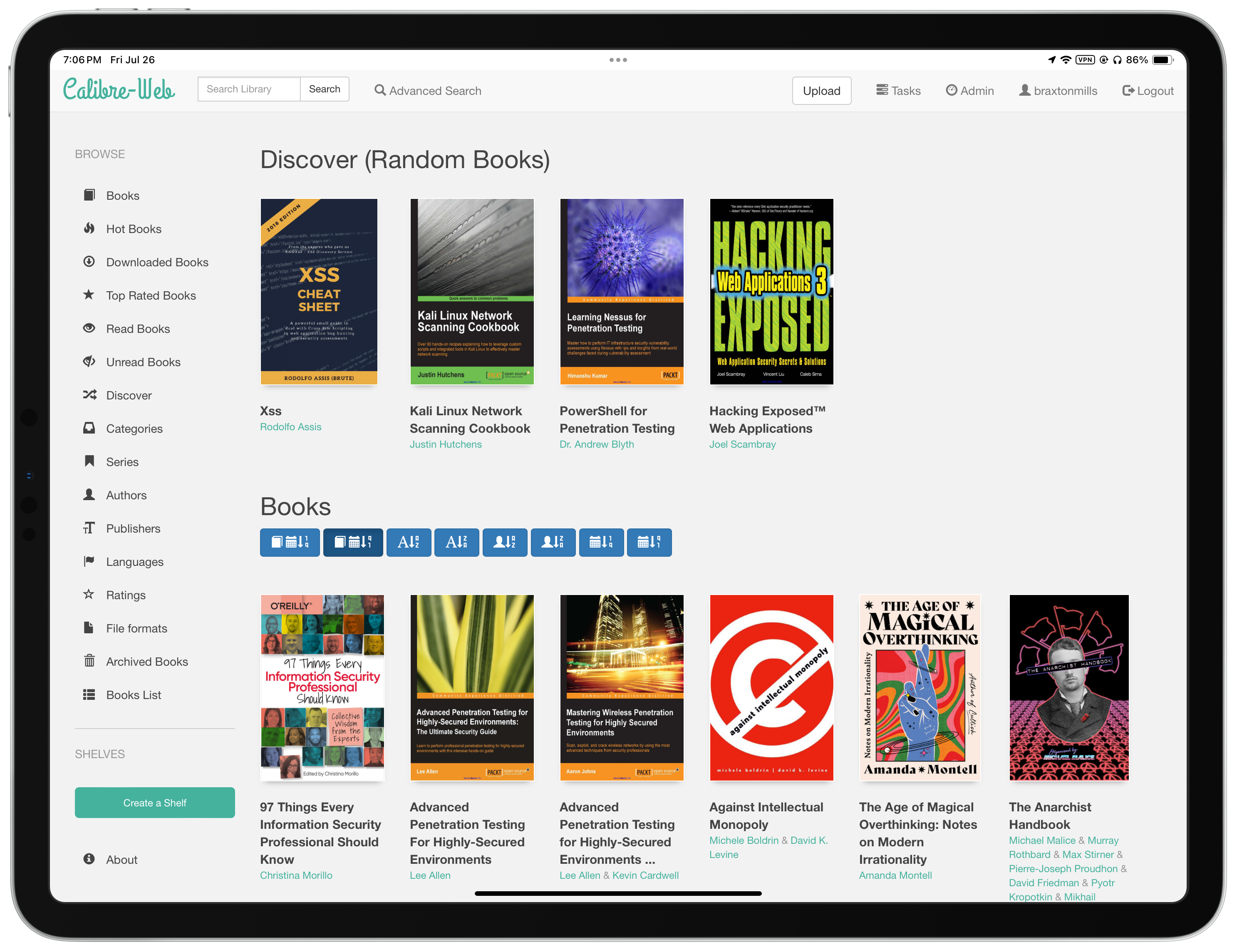1237x952 pixels.
Task: Click the Calibre-Web logo
Action: 119,89
